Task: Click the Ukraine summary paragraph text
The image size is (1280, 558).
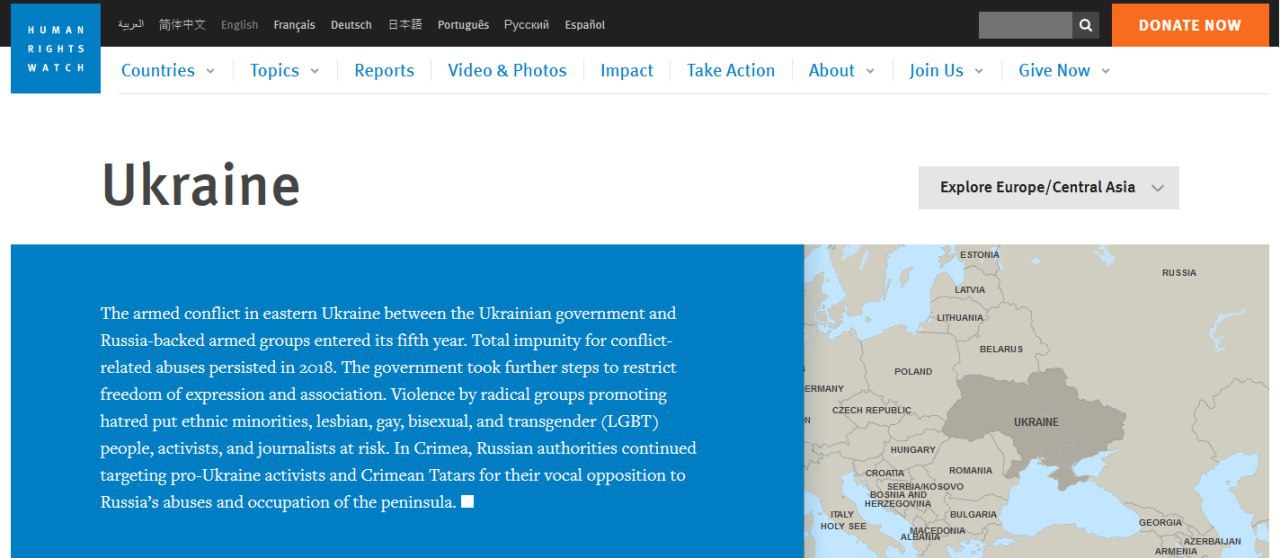Action: pos(399,407)
